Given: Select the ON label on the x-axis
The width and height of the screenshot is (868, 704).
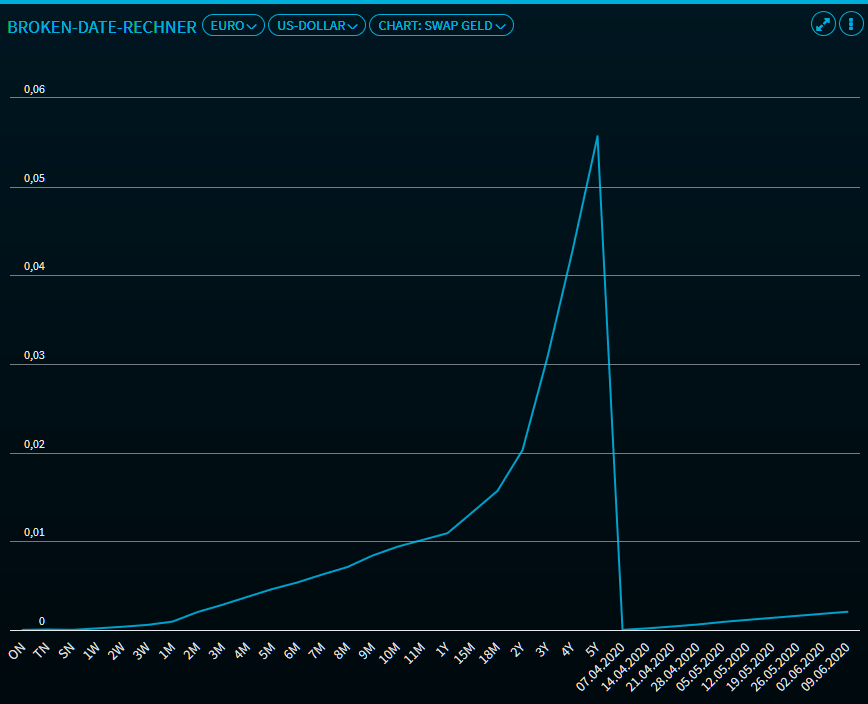Looking at the screenshot, I should 17,651.
